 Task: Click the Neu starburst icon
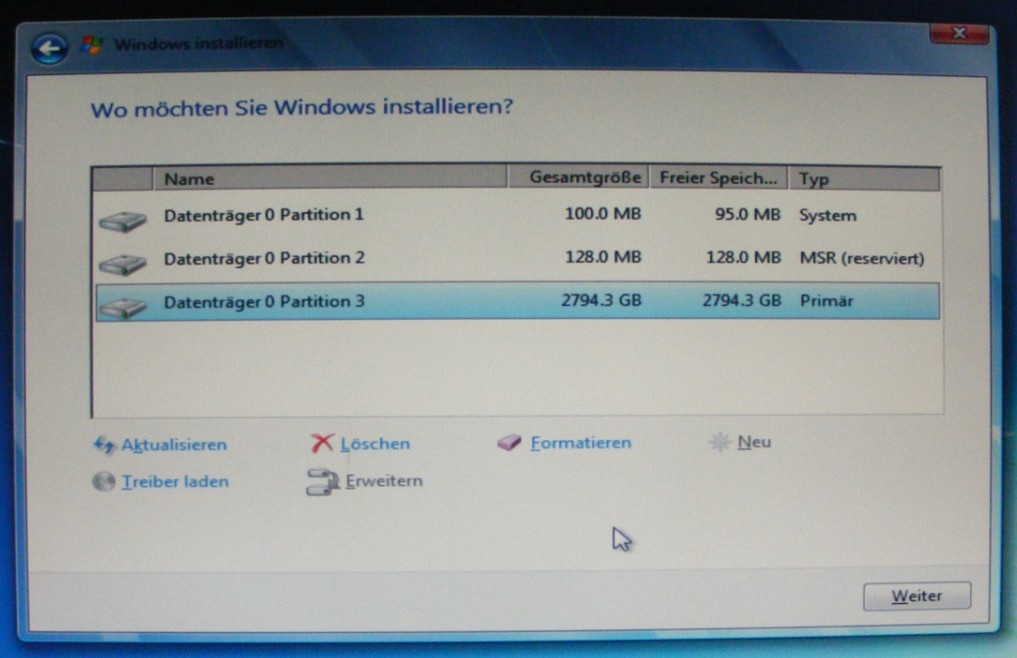click(719, 442)
